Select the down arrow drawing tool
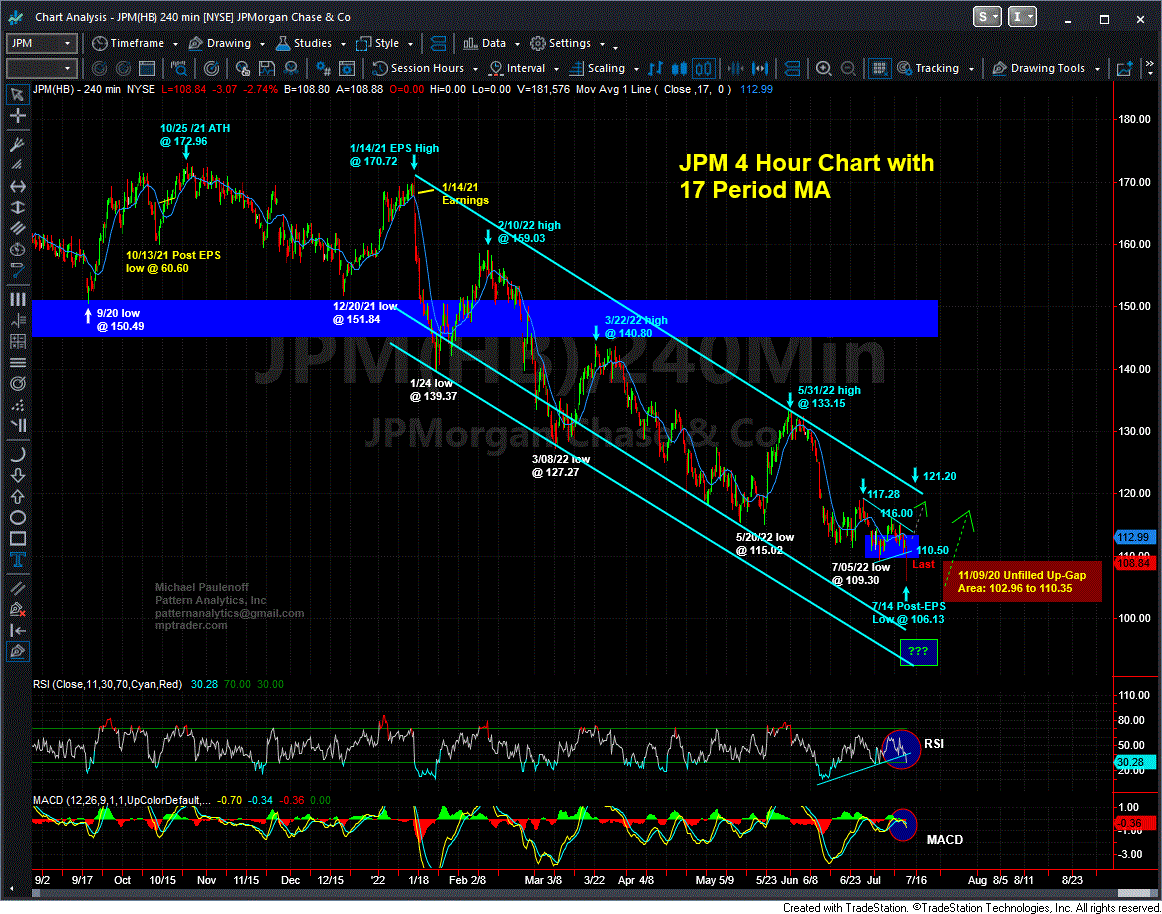The height and width of the screenshot is (914, 1162). 17,475
